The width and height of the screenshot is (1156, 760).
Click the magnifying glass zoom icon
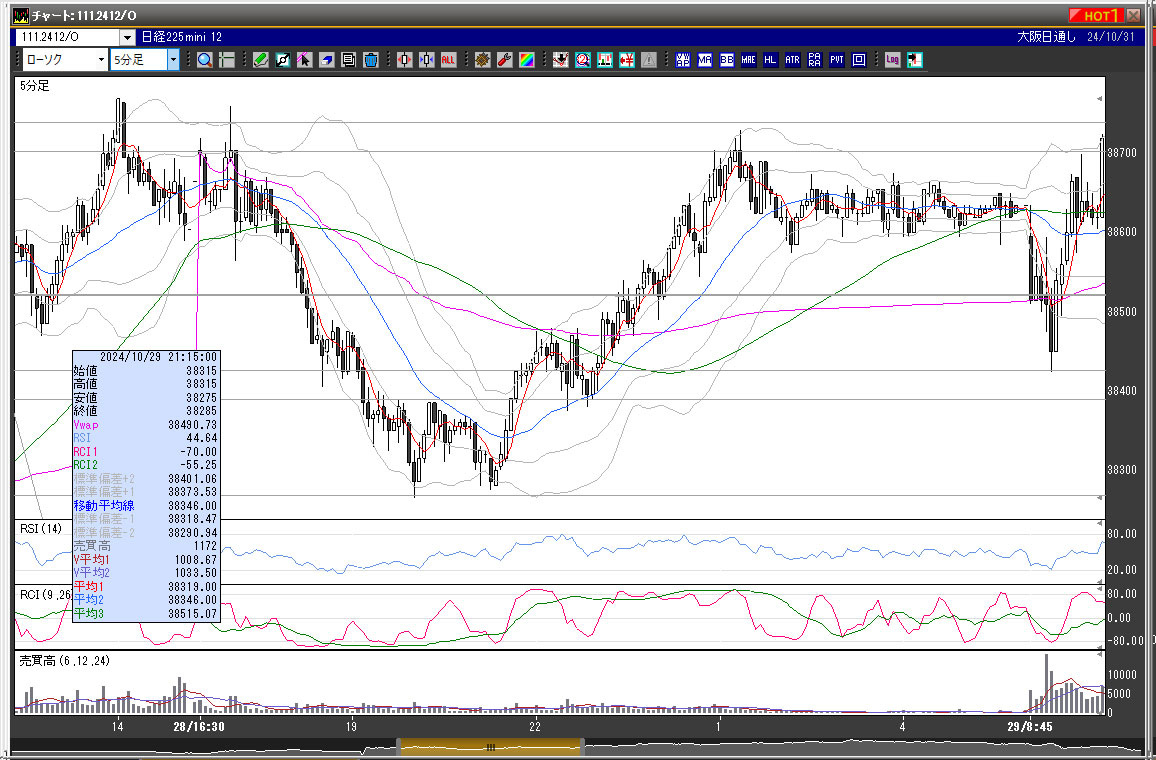(x=205, y=60)
